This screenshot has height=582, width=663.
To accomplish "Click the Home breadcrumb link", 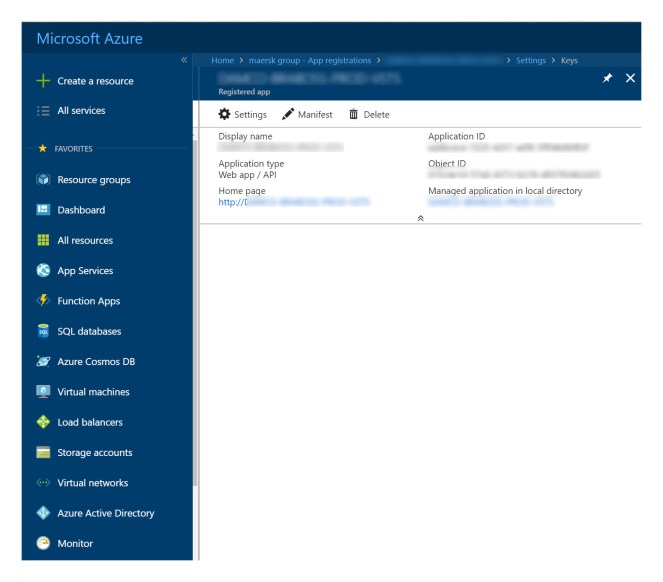I will point(223,61).
